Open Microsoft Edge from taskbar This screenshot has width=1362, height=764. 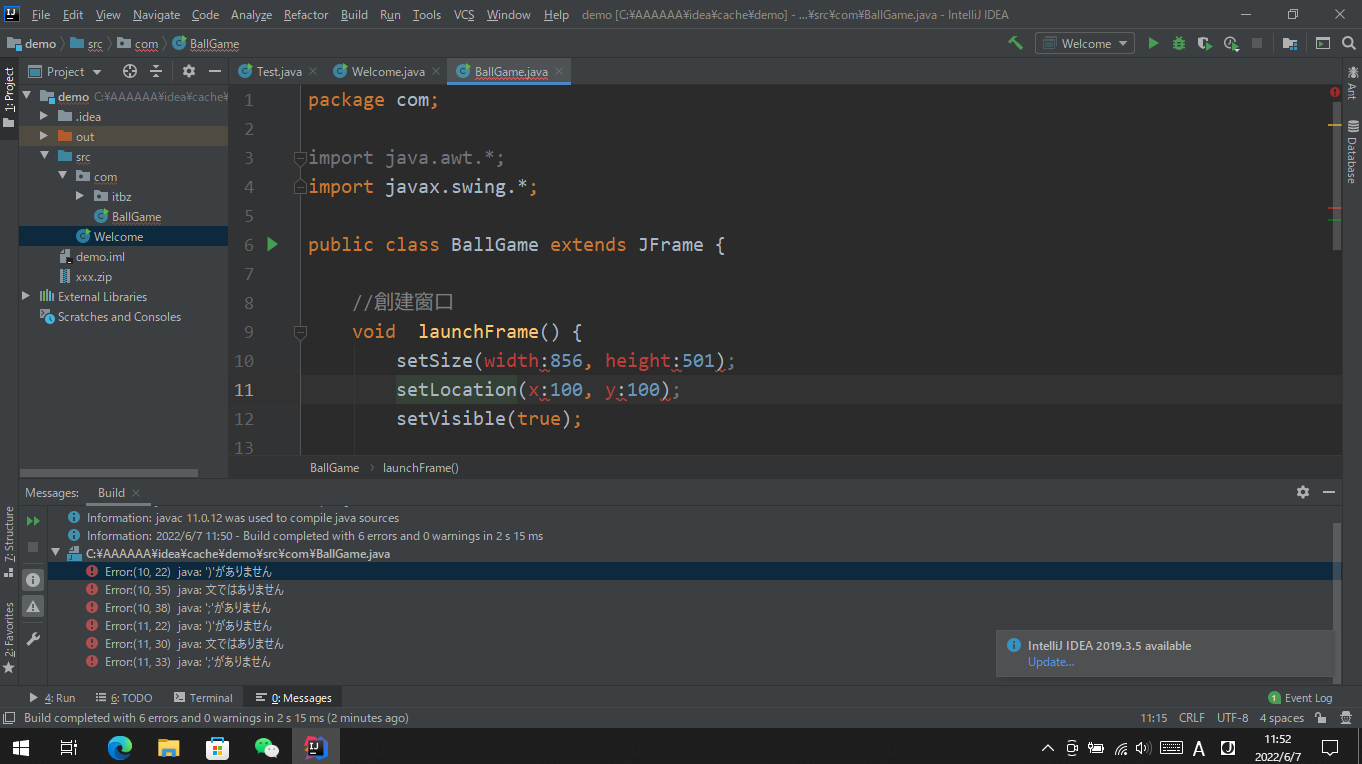click(x=120, y=747)
